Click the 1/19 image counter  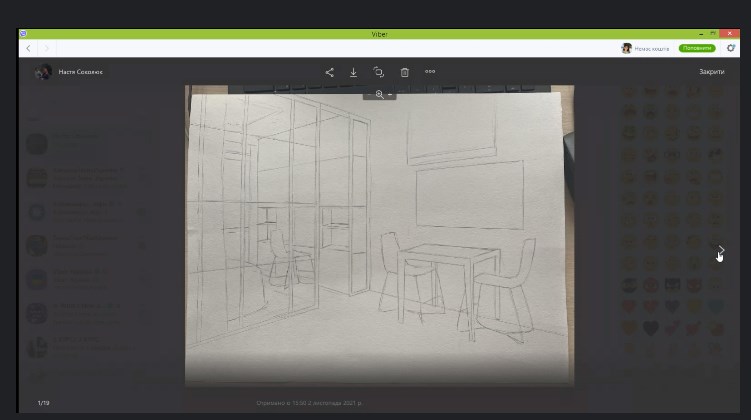[x=44, y=403]
